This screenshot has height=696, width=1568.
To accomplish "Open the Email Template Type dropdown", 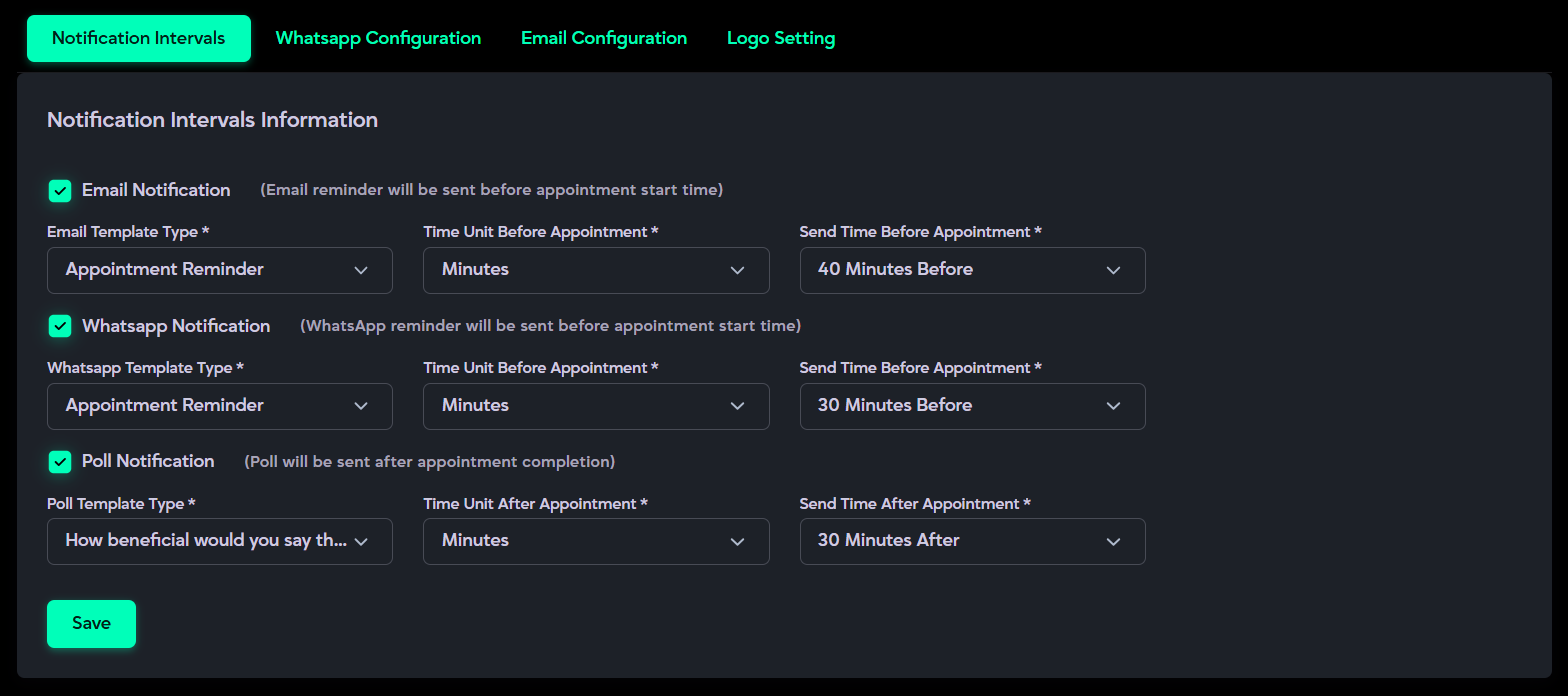I will (x=219, y=270).
